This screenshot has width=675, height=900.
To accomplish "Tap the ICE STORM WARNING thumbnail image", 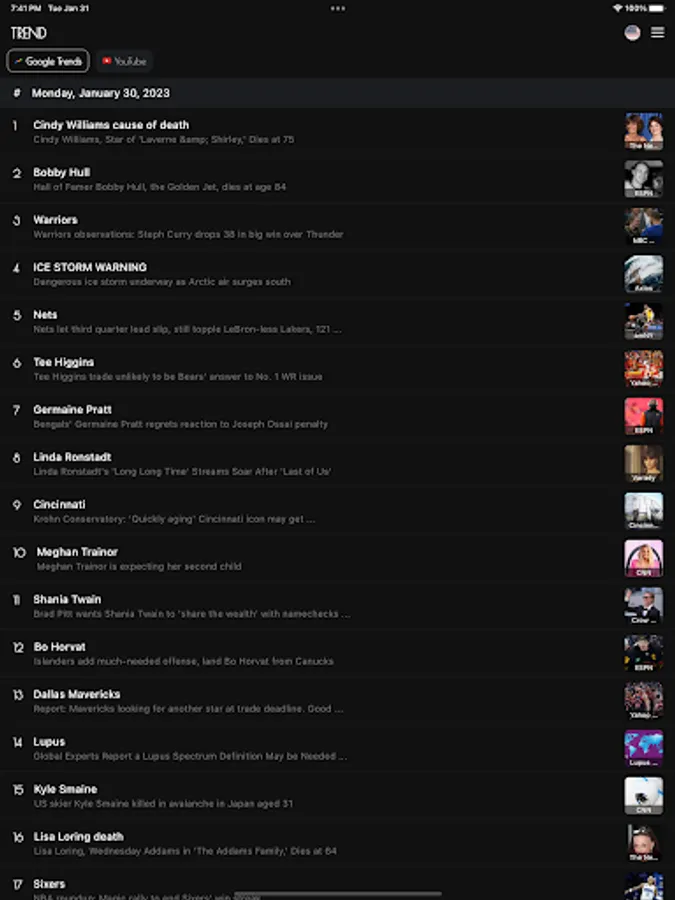I will [x=643, y=274].
